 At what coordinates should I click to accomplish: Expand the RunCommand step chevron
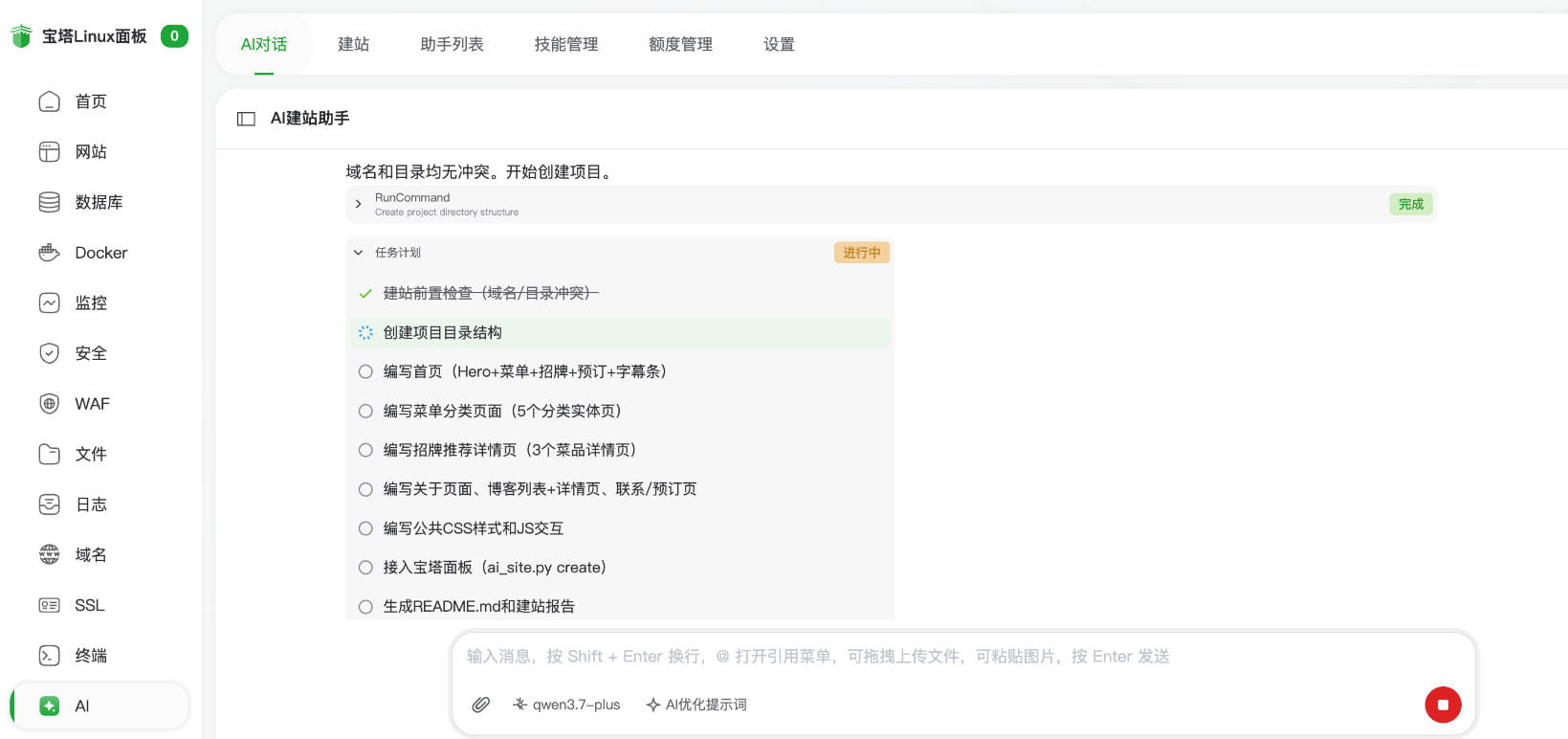[x=359, y=204]
